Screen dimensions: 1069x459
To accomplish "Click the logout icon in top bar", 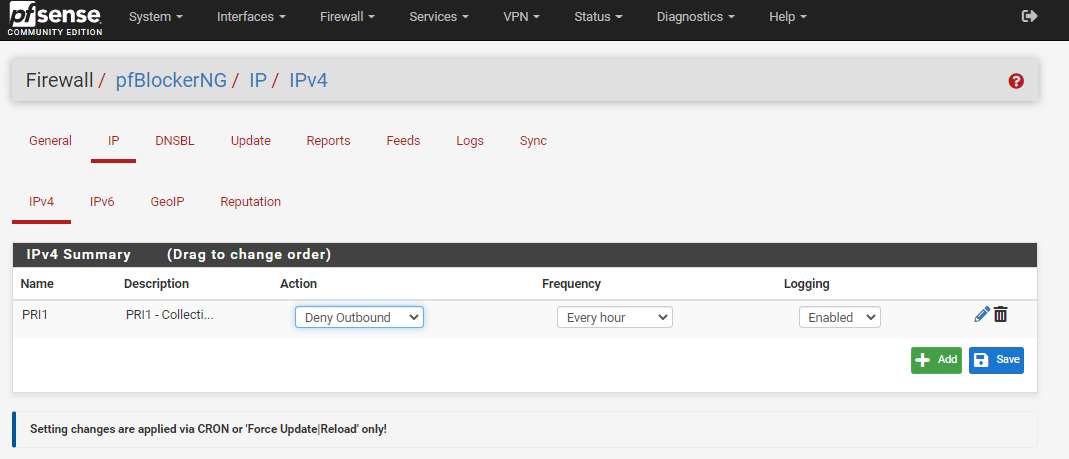I will pyautogui.click(x=1029, y=16).
